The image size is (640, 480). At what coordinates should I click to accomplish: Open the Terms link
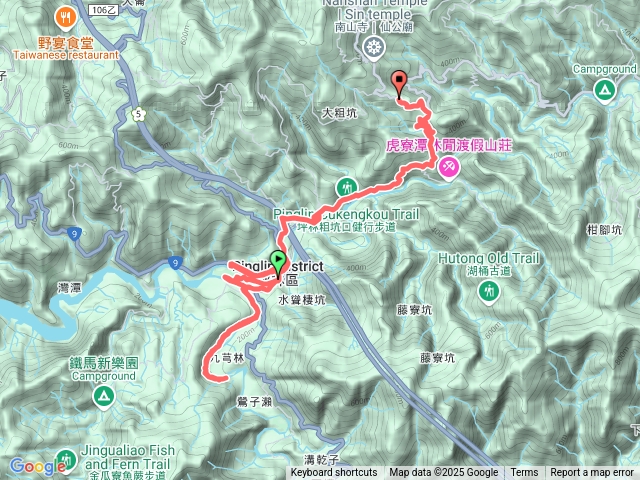point(524,473)
